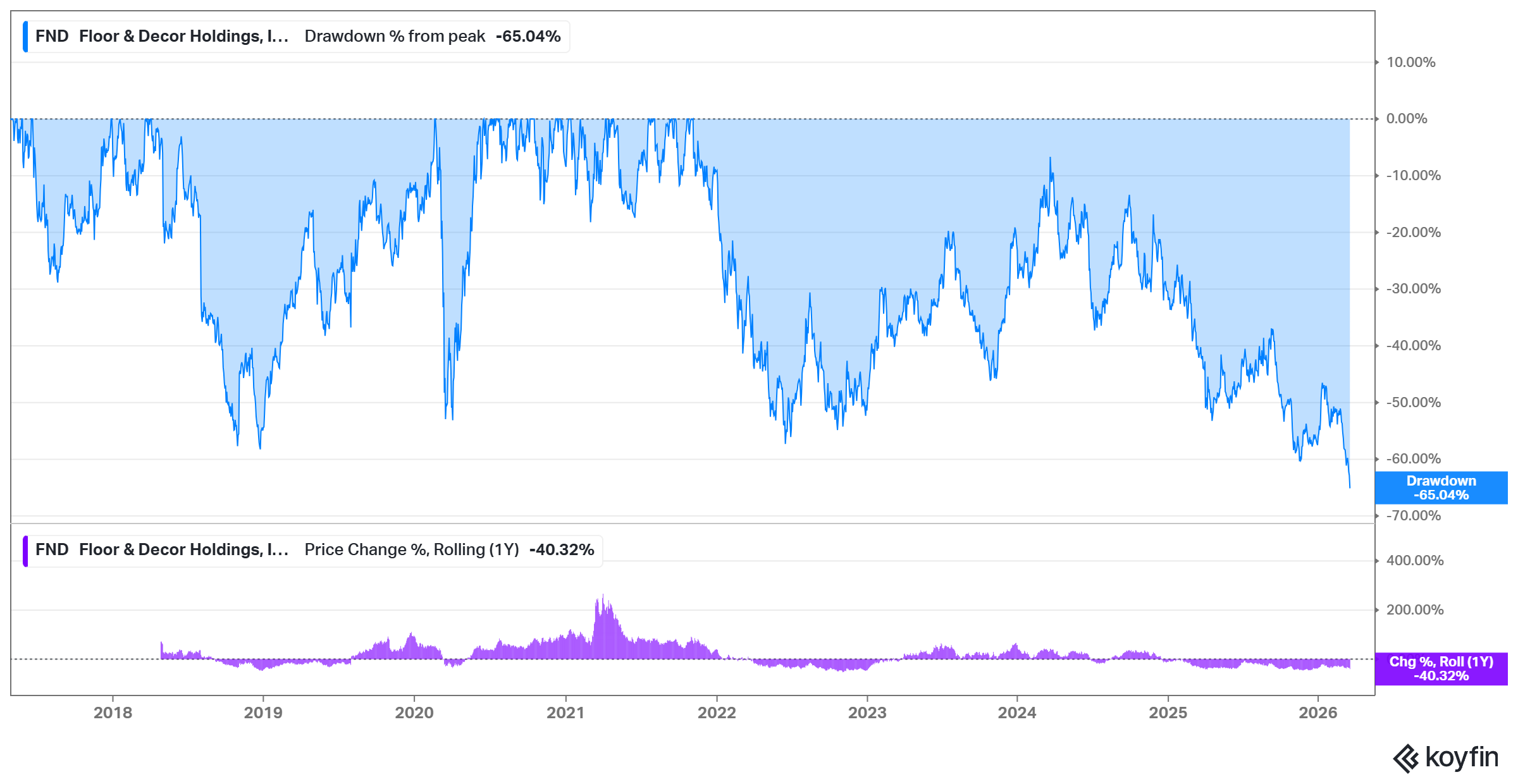The image size is (1518, 784).
Task: Click the Drawdown % from peak label
Action: point(395,37)
